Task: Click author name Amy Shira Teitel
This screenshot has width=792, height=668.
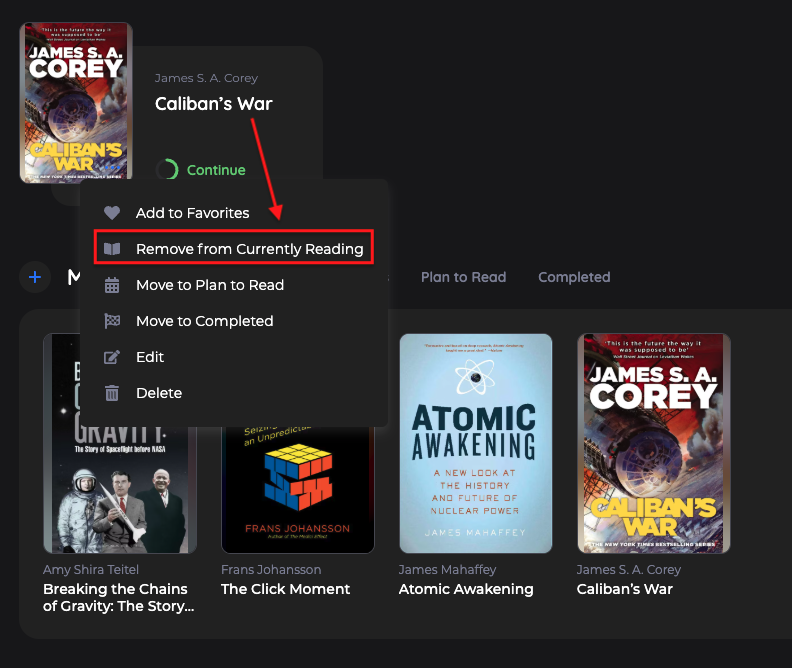Action: pyautogui.click(x=91, y=570)
